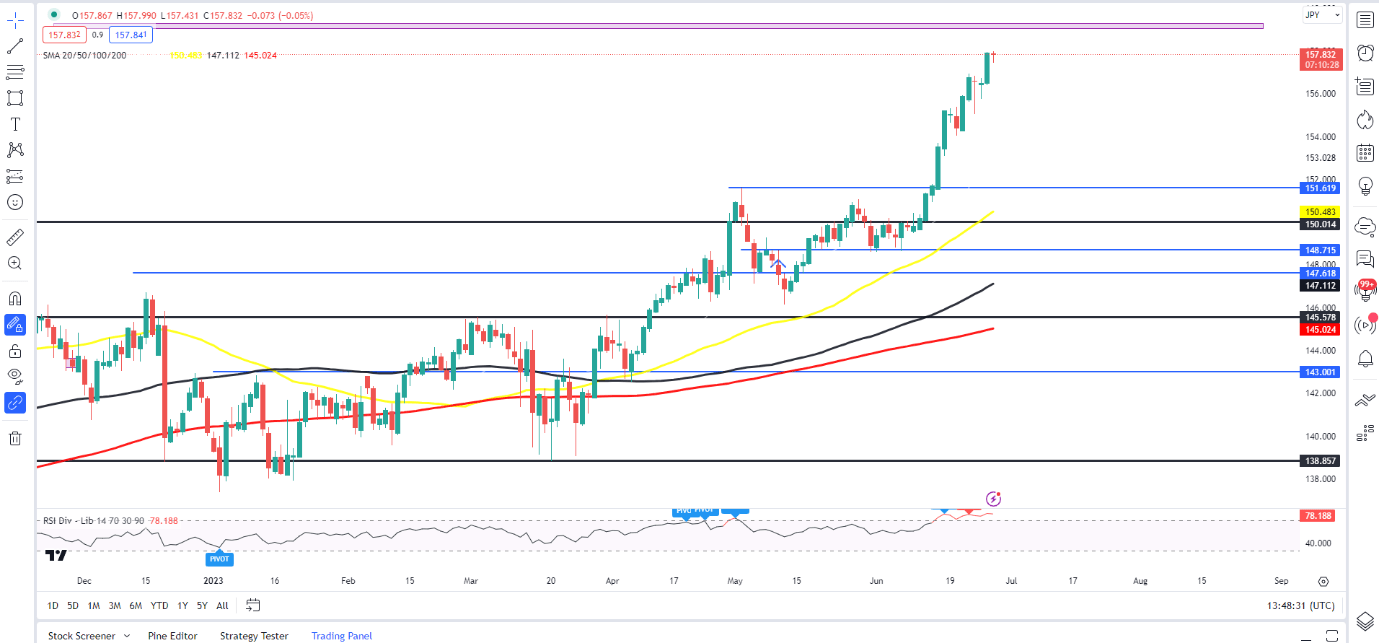Toggle drawings sync link button
The image size is (1379, 643).
[15, 403]
